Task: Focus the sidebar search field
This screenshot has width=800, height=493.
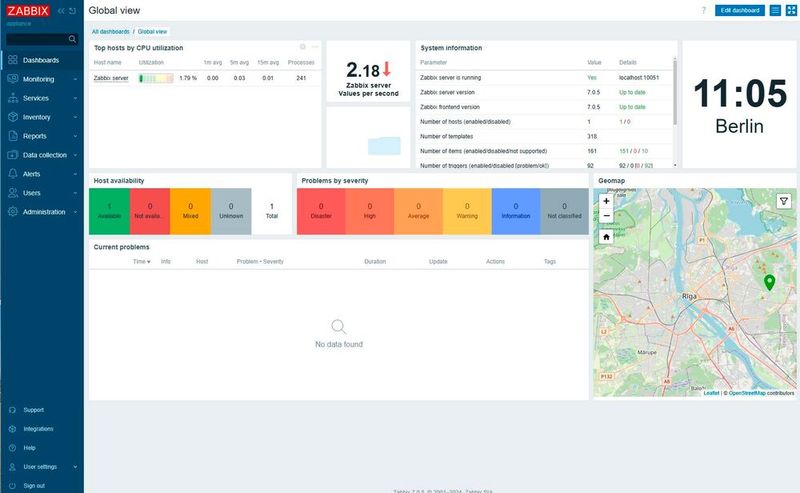Action: tap(37, 39)
